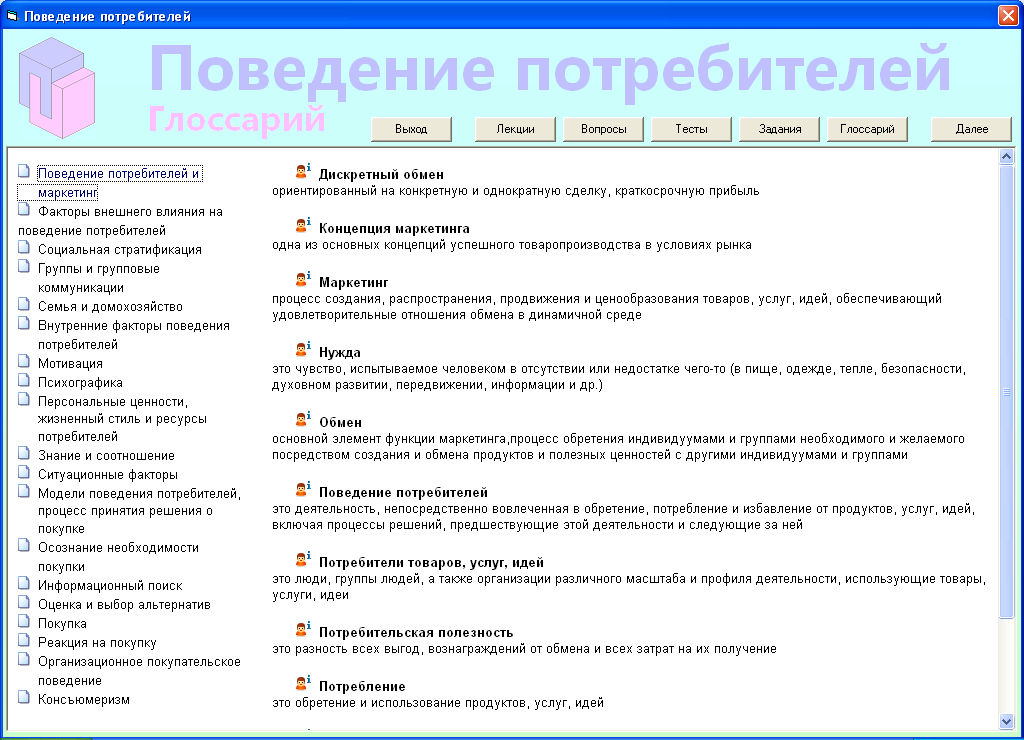Click the page icon beside 'Консъюмеризм'

pos(24,697)
